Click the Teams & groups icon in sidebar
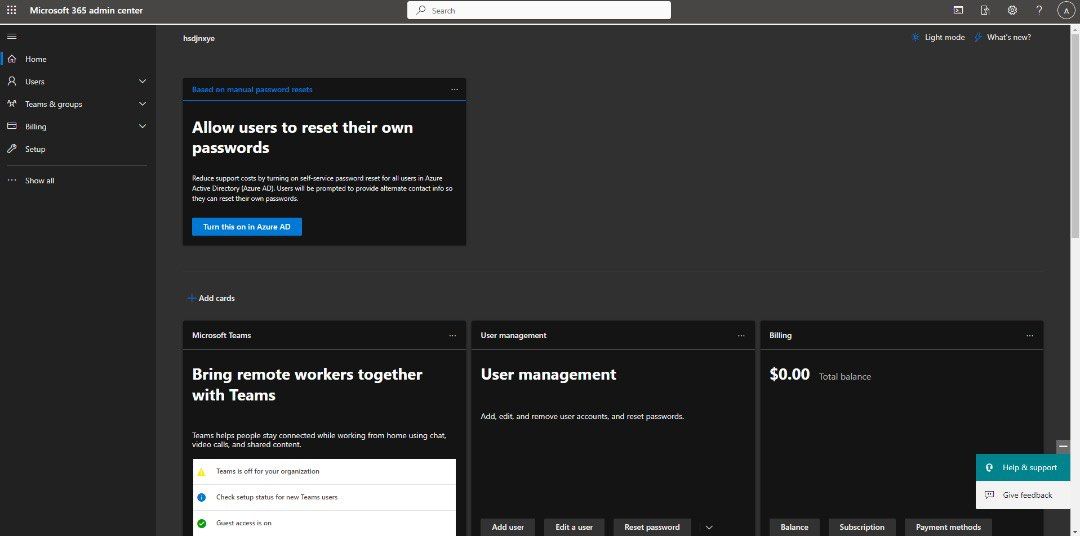The width and height of the screenshot is (1080, 536). [x=12, y=104]
